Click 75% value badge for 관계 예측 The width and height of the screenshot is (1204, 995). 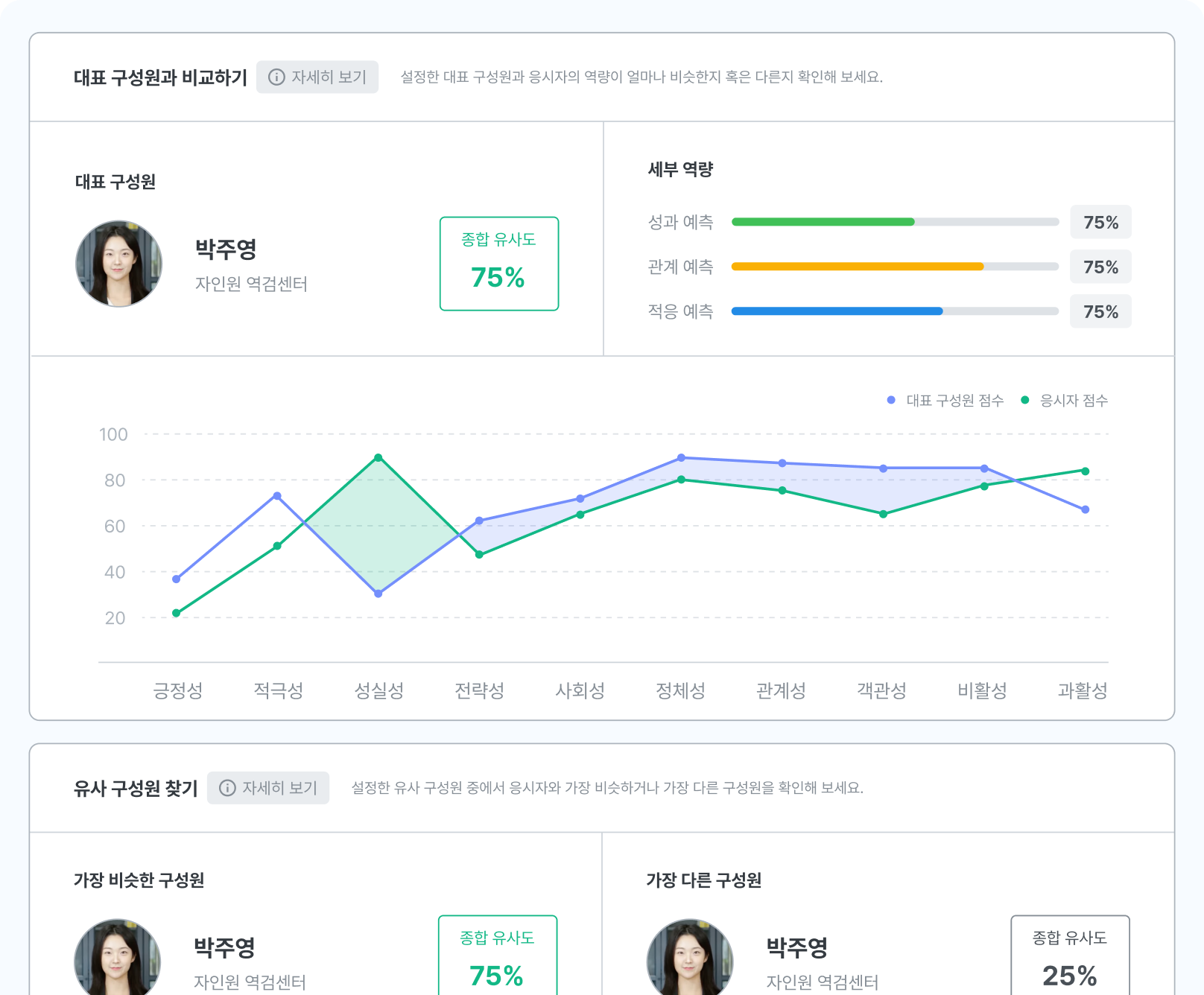(x=1100, y=267)
